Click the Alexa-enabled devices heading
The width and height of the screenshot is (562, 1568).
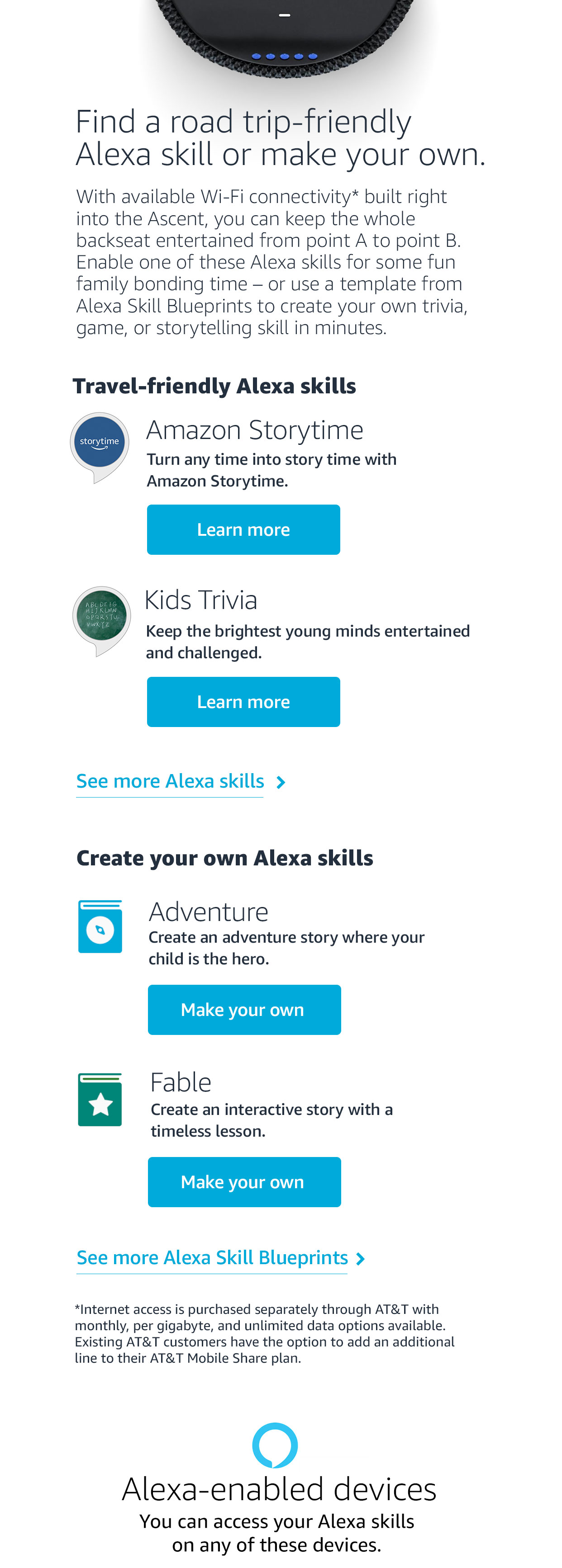coord(279,1489)
